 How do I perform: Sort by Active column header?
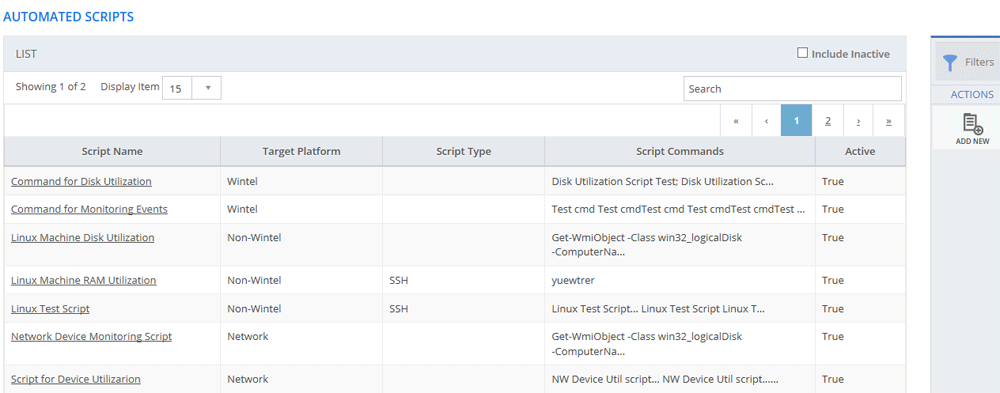pyautogui.click(x=860, y=151)
